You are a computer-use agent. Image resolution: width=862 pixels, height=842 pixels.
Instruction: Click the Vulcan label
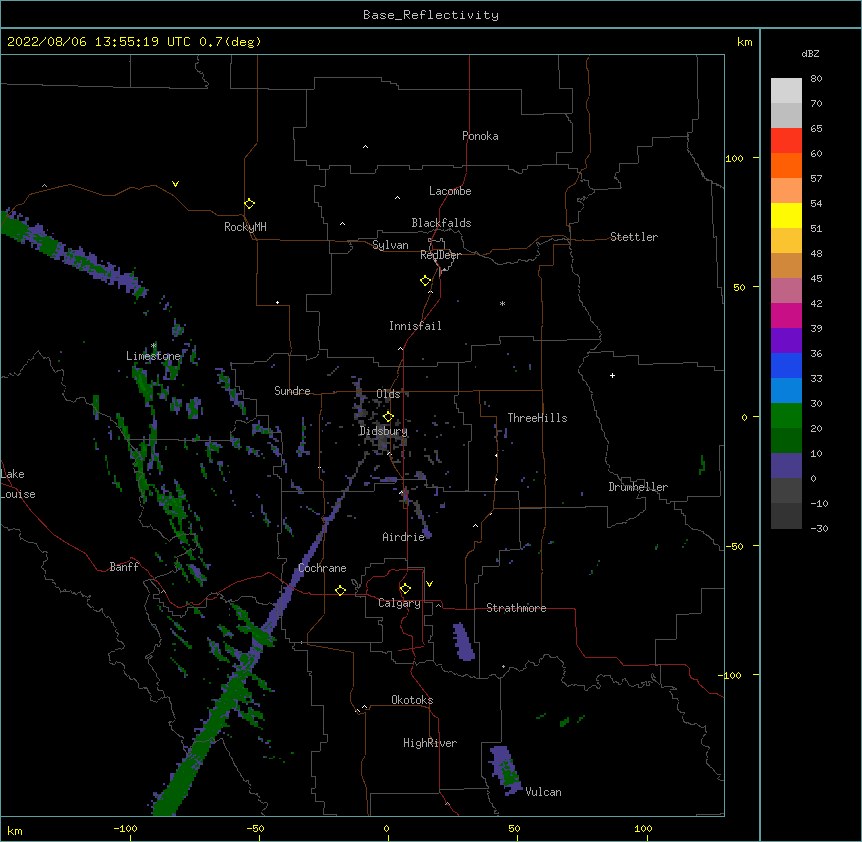click(x=543, y=792)
